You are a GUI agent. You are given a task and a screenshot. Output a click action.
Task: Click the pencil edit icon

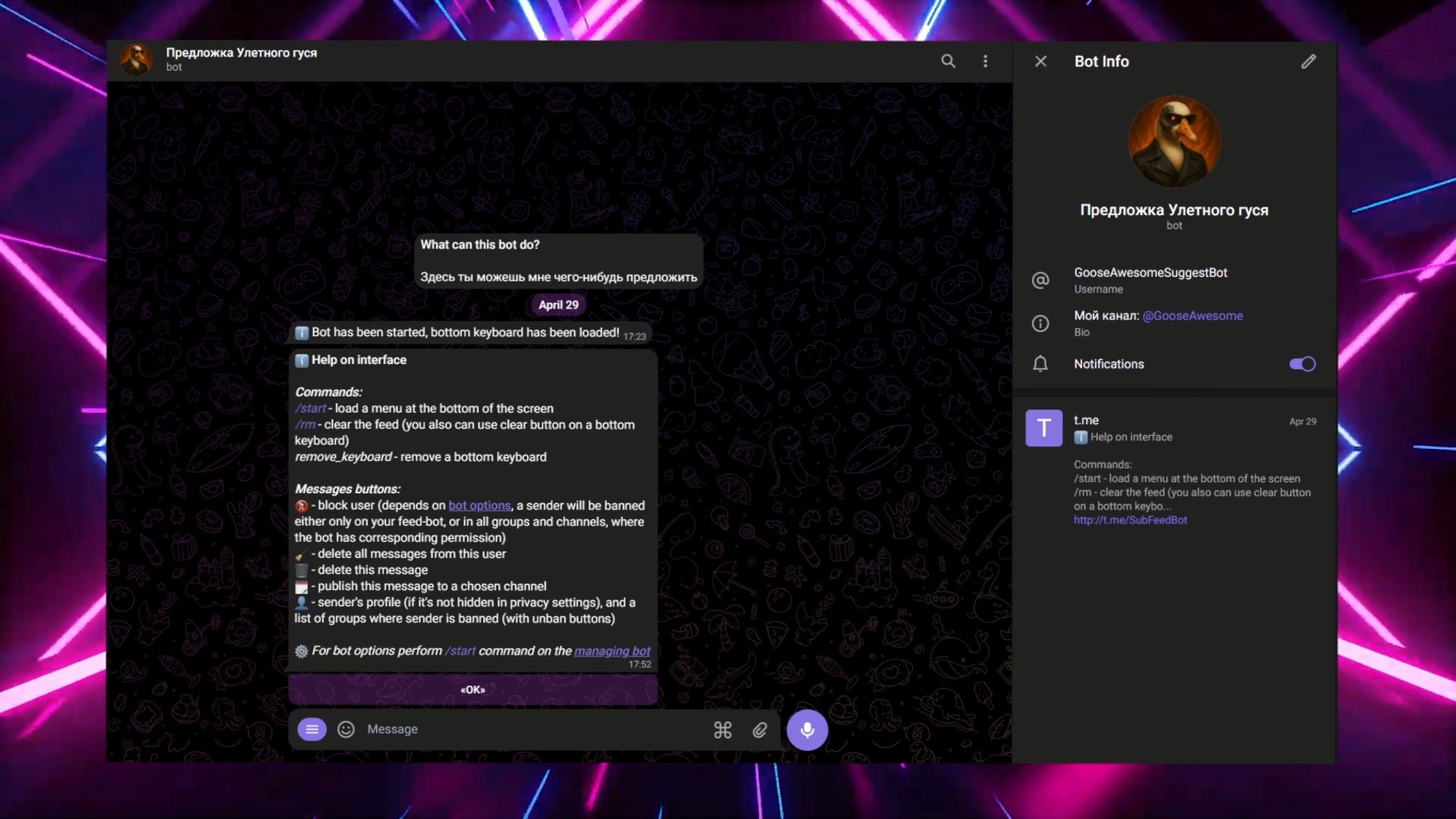point(1308,61)
